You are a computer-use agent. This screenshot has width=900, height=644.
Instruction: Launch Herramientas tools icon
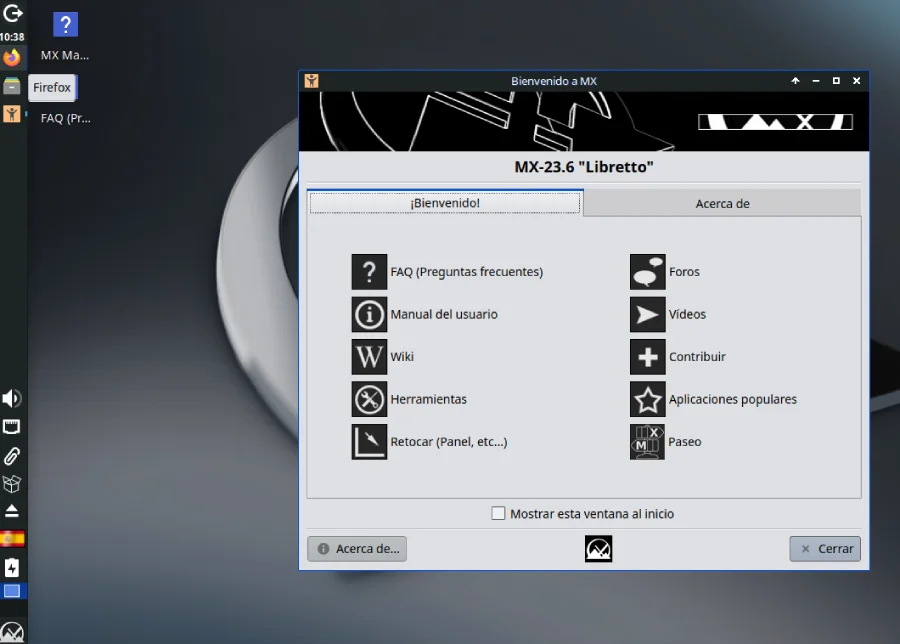click(x=369, y=400)
